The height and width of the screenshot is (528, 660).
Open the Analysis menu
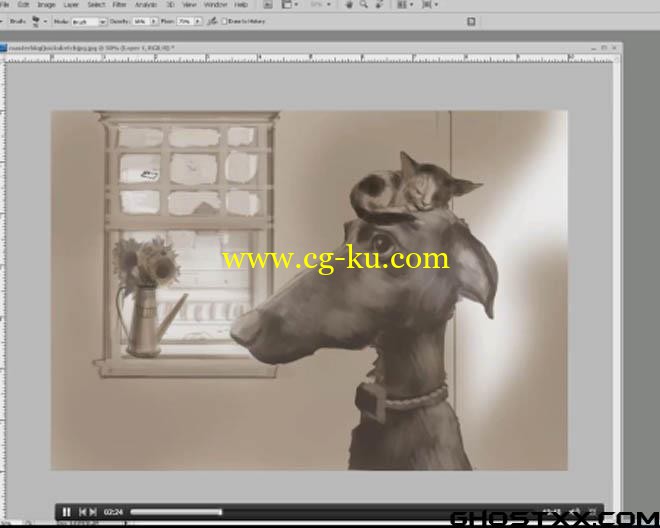(x=146, y=5)
